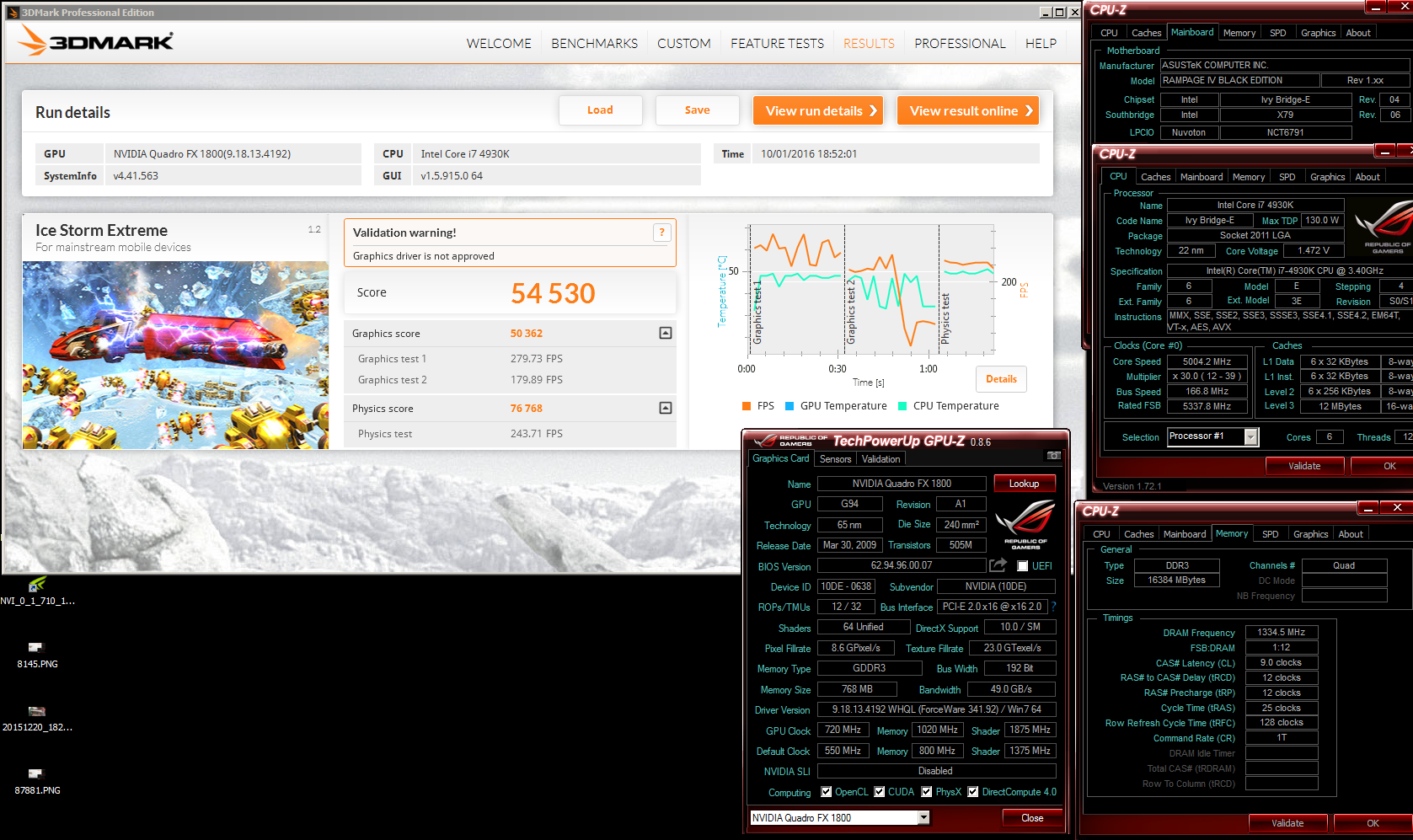Click the Details button under the chart
The width and height of the screenshot is (1413, 840).
click(x=1001, y=379)
